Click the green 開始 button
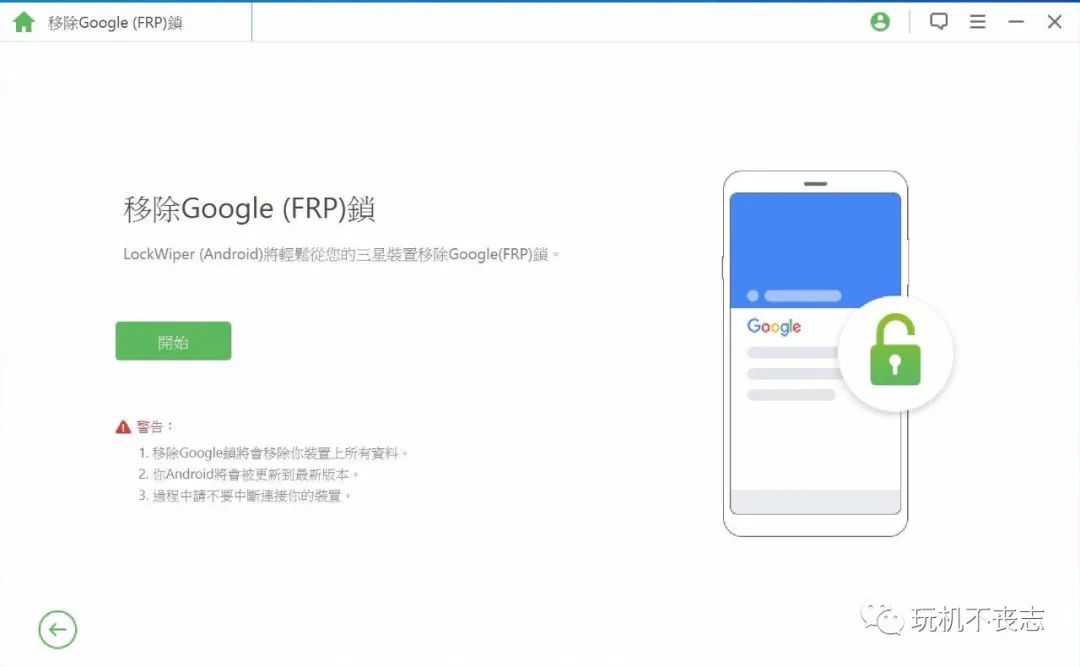This screenshot has width=1080, height=667. click(174, 341)
